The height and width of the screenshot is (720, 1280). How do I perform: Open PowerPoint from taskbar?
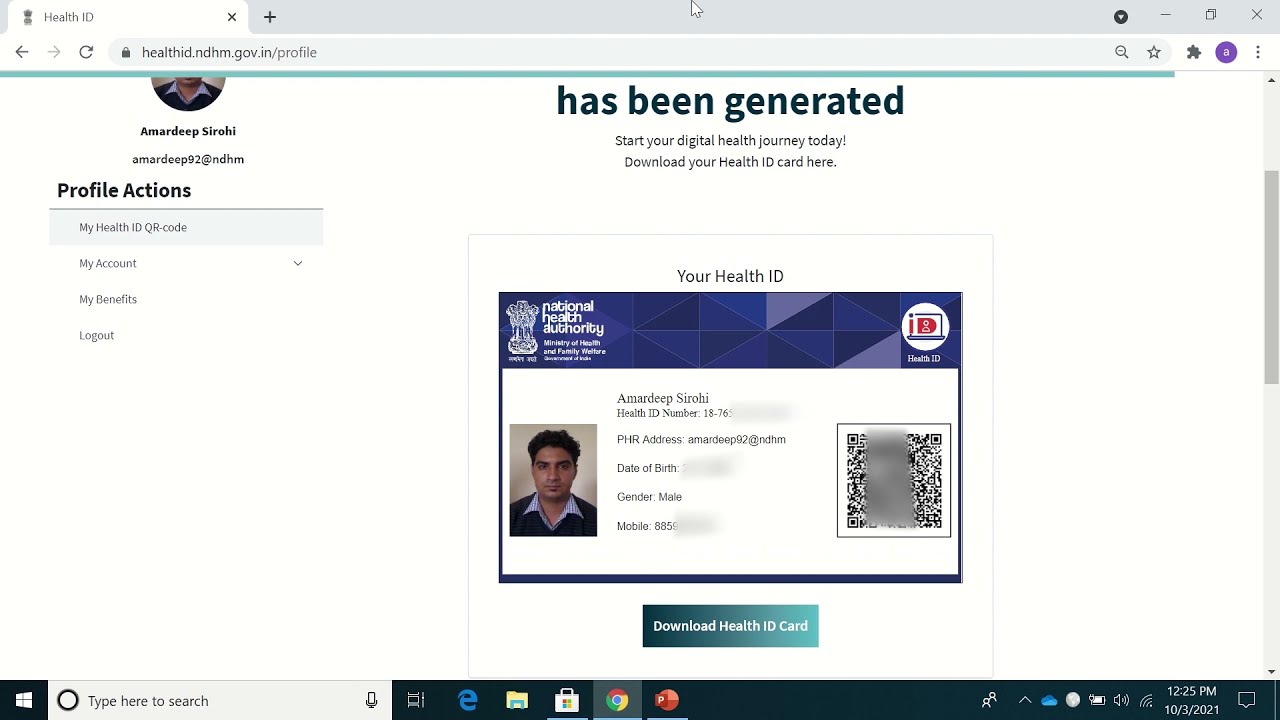(667, 701)
